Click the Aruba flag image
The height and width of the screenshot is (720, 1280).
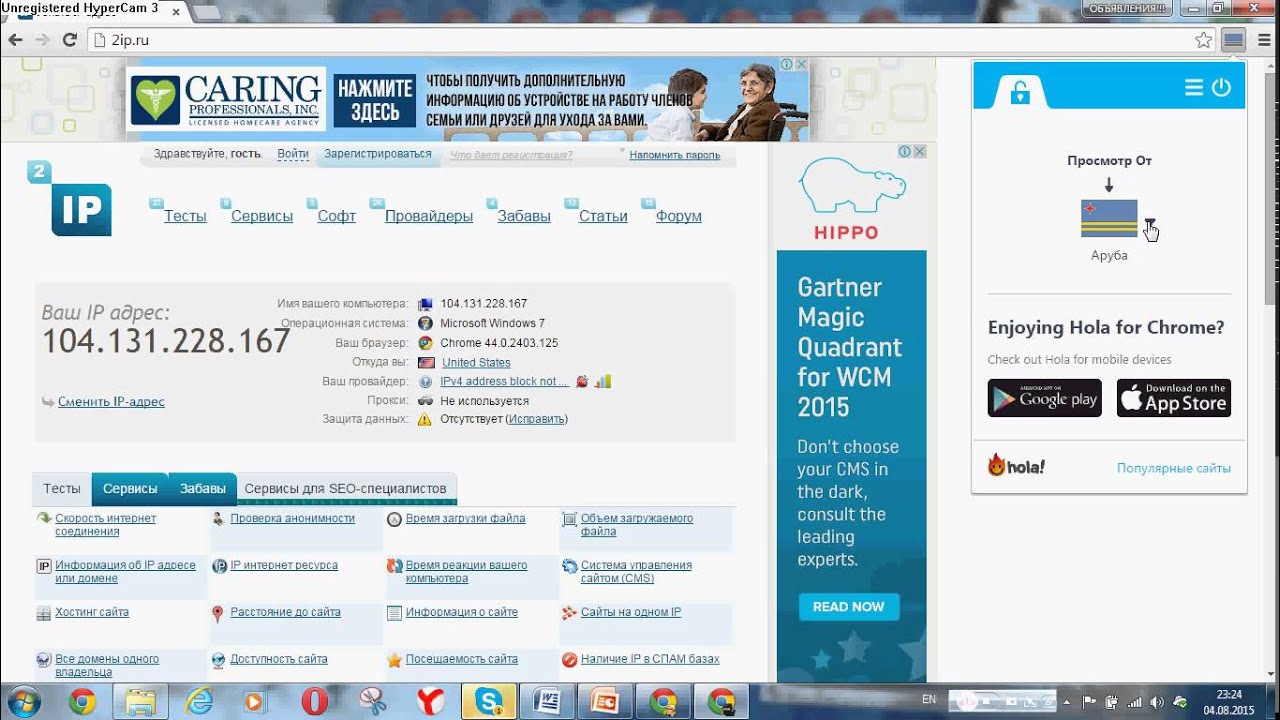[1109, 218]
